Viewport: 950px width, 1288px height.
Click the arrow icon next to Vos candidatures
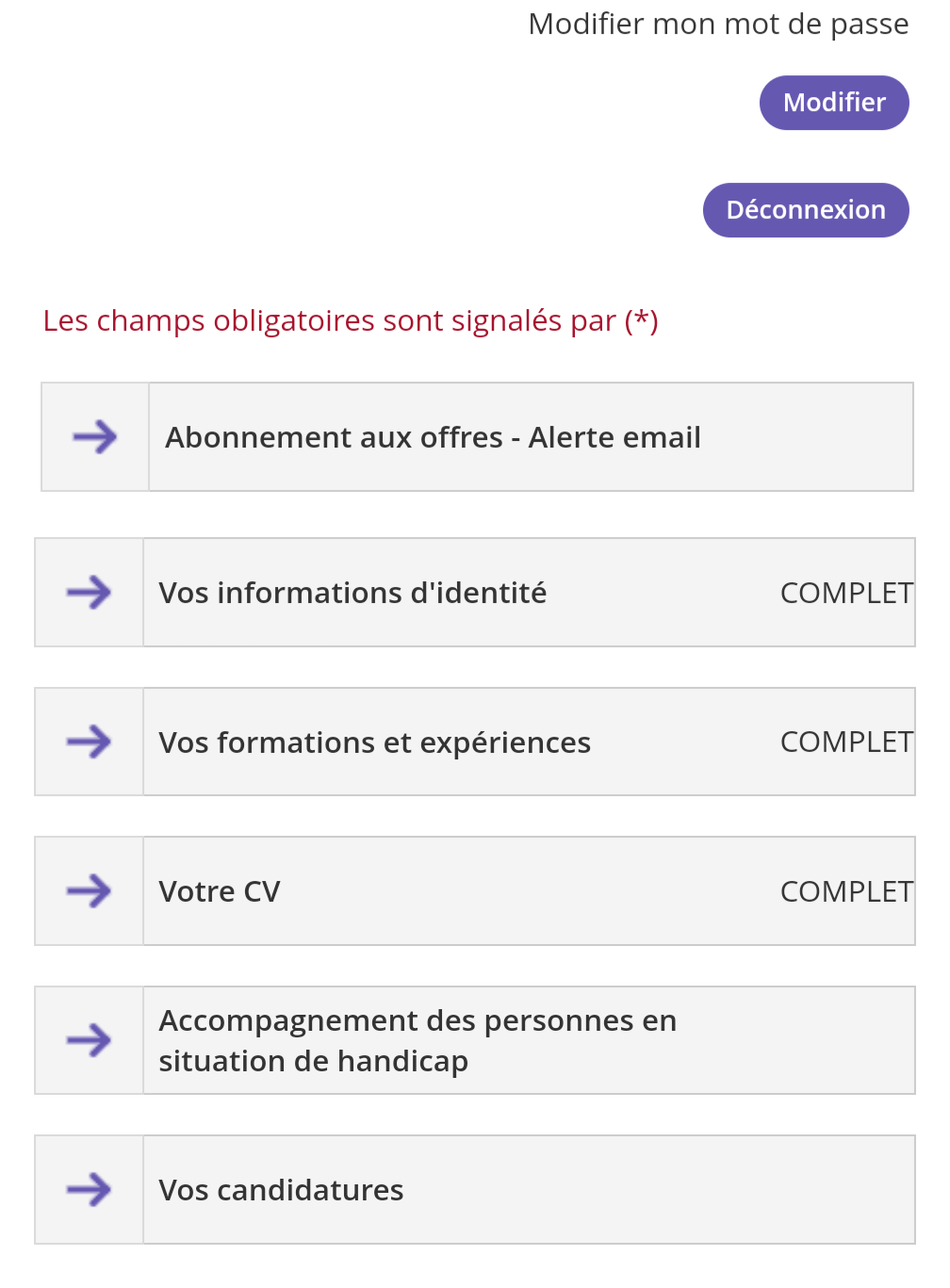coord(89,1190)
